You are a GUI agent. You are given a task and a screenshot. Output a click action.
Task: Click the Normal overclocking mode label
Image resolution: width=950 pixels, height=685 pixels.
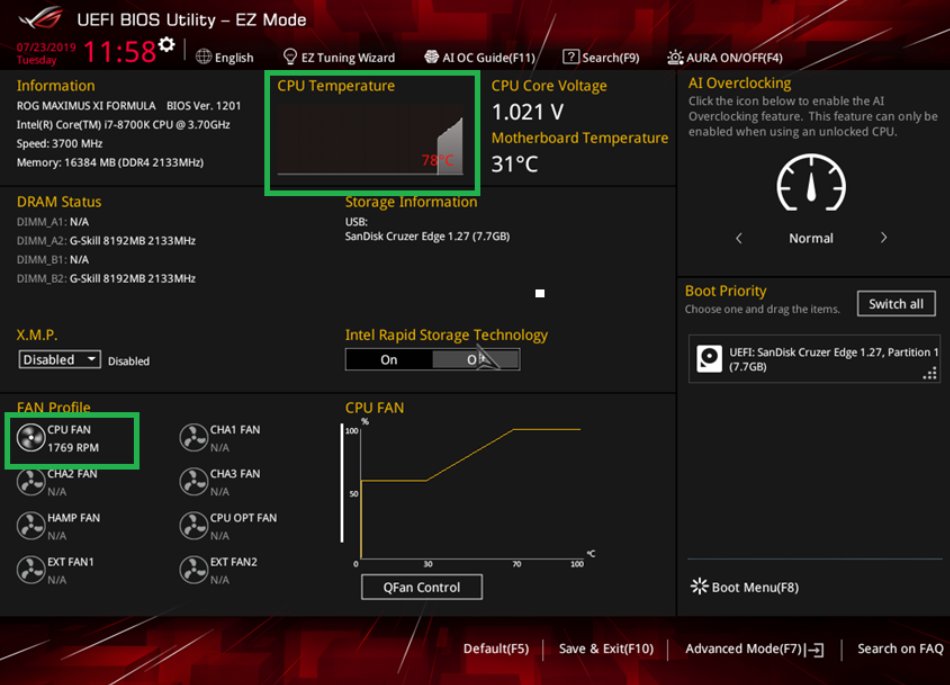click(811, 238)
